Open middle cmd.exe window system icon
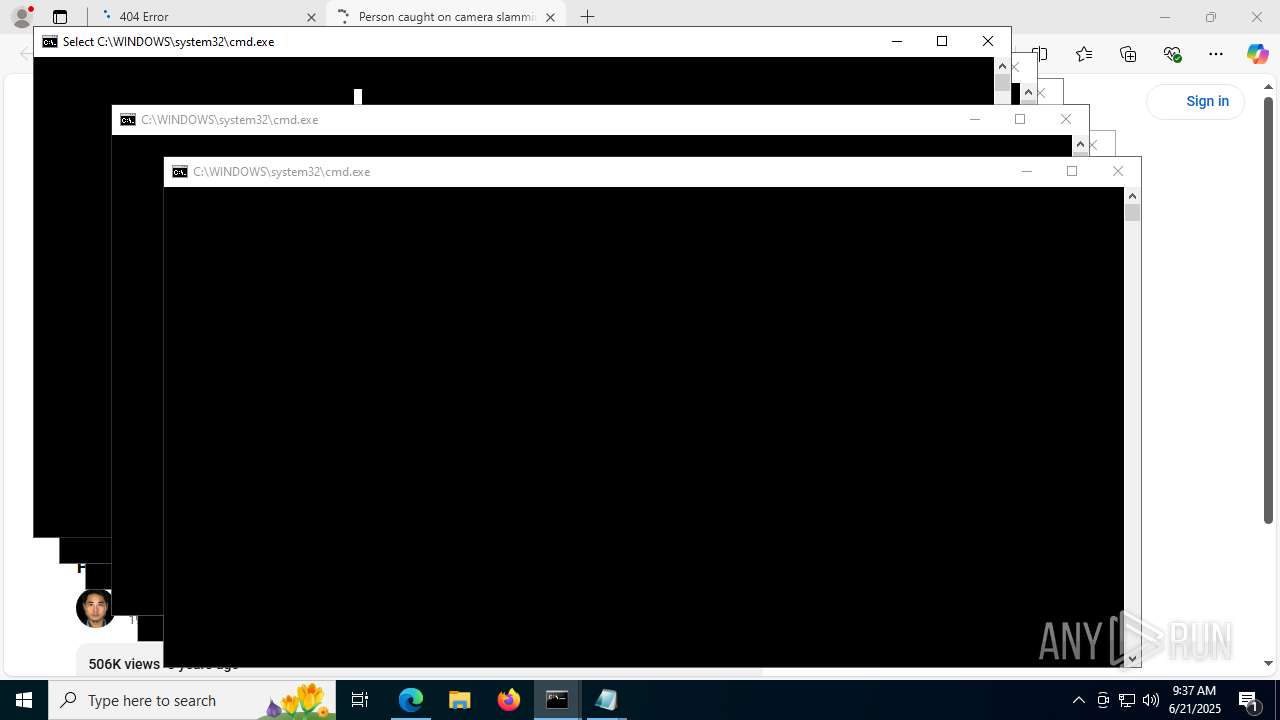 (x=128, y=120)
